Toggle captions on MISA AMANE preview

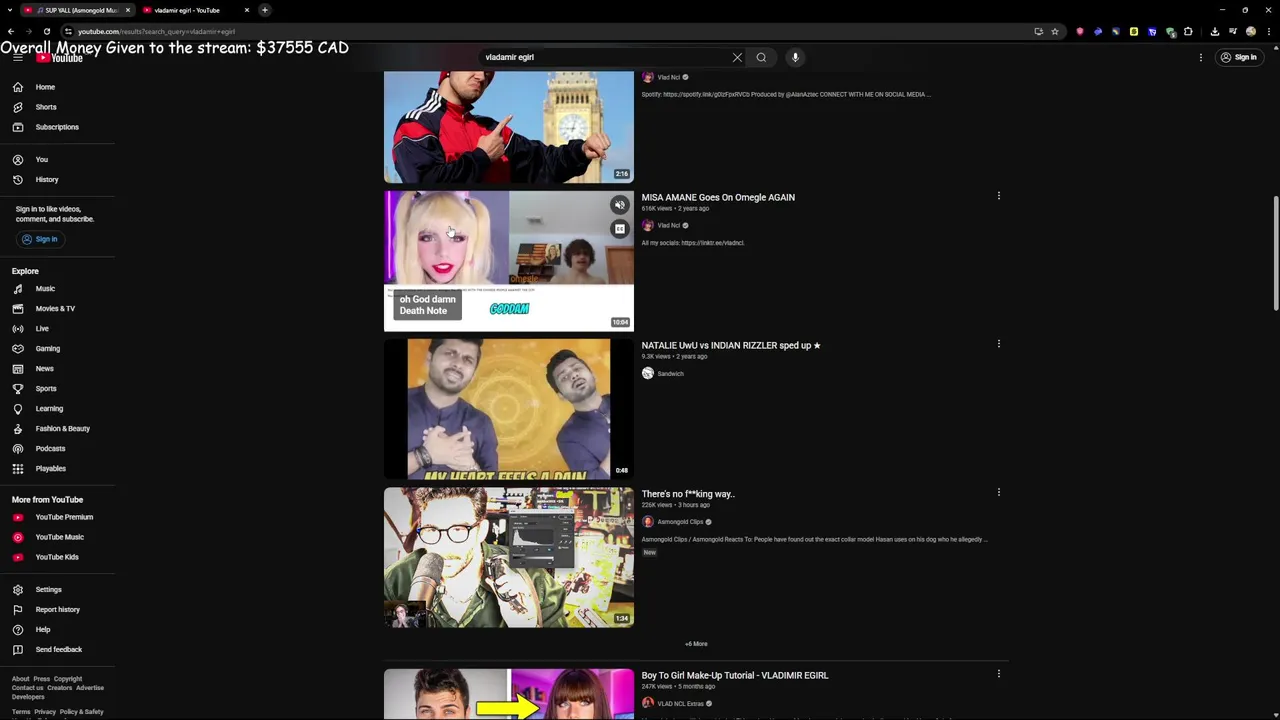[620, 229]
